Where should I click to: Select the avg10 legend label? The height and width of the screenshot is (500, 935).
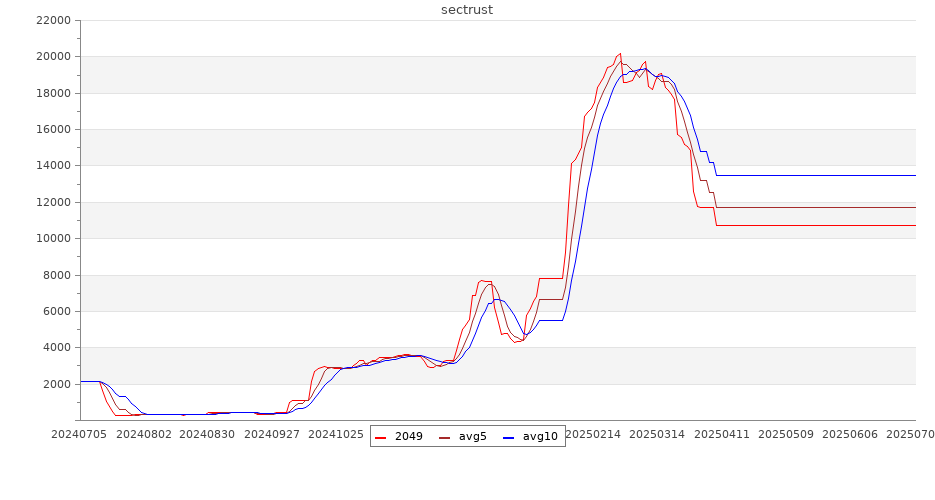tap(540, 437)
